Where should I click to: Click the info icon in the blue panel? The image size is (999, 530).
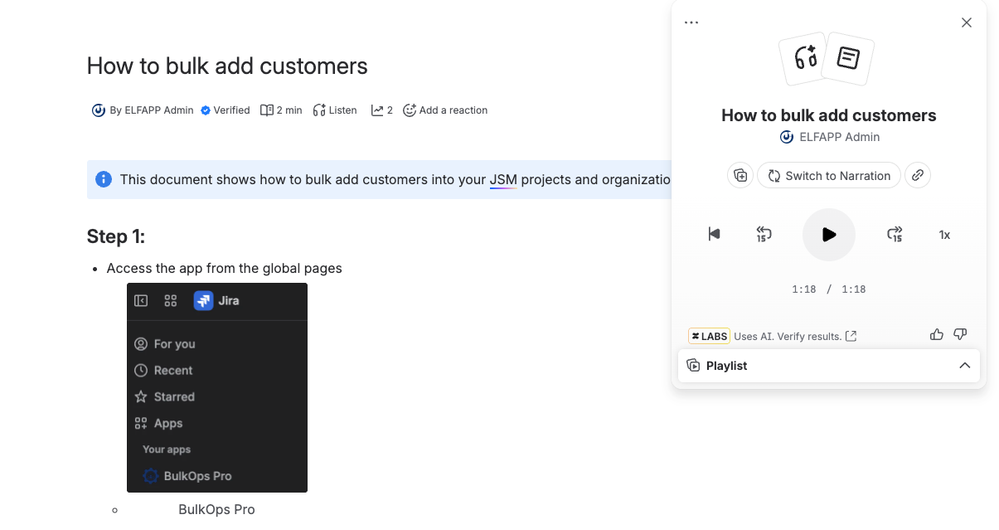103,180
